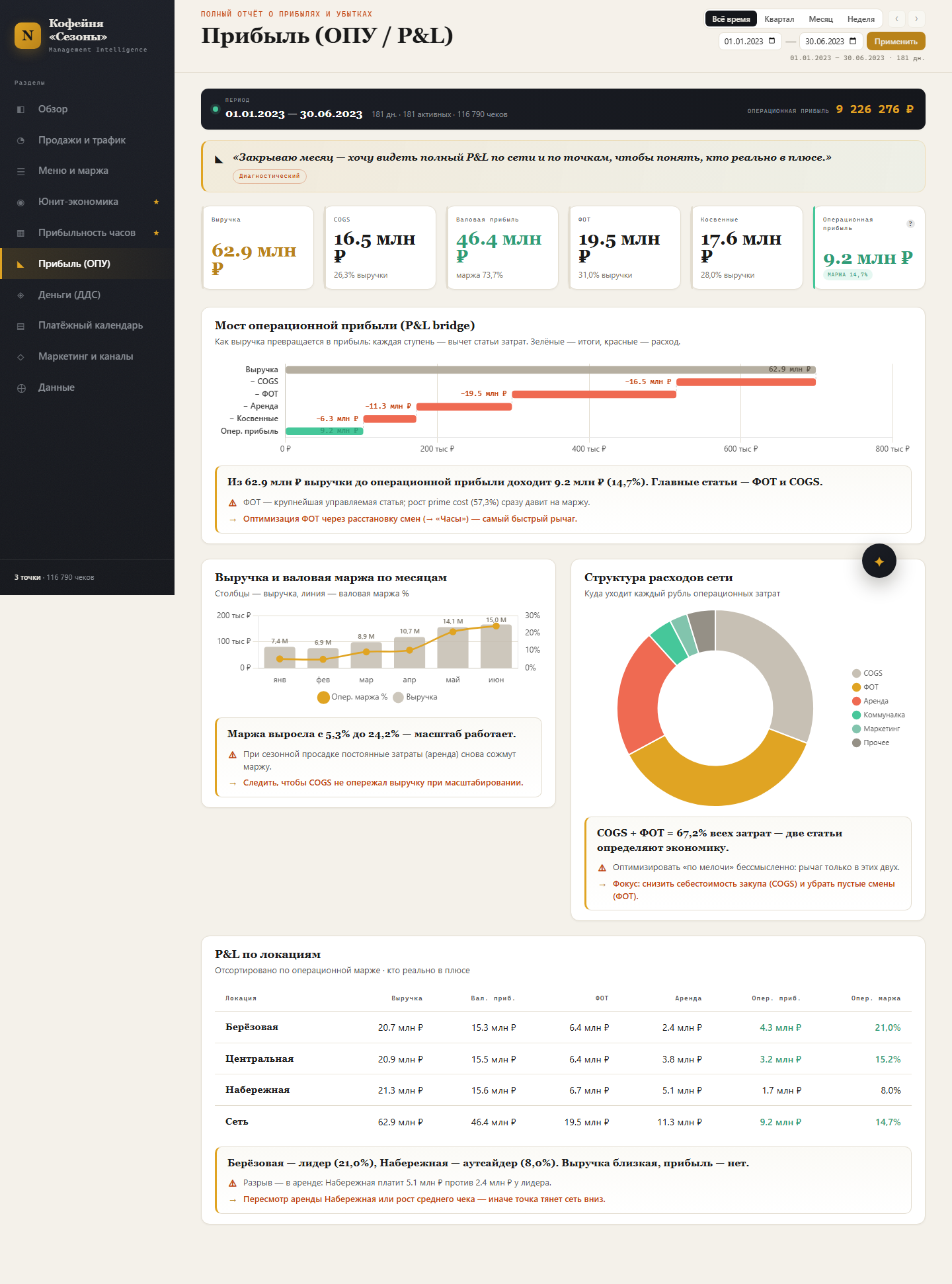The width and height of the screenshot is (952, 1284).
Task: Toggle COGS legend in expenses donut
Action: click(867, 673)
